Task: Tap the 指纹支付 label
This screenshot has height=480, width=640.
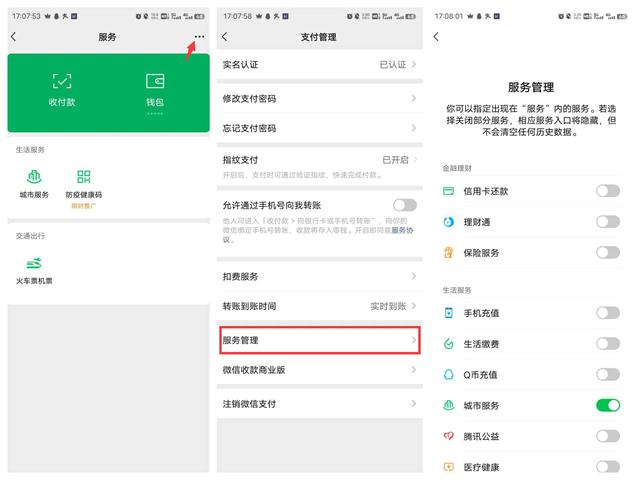Action: 240,160
